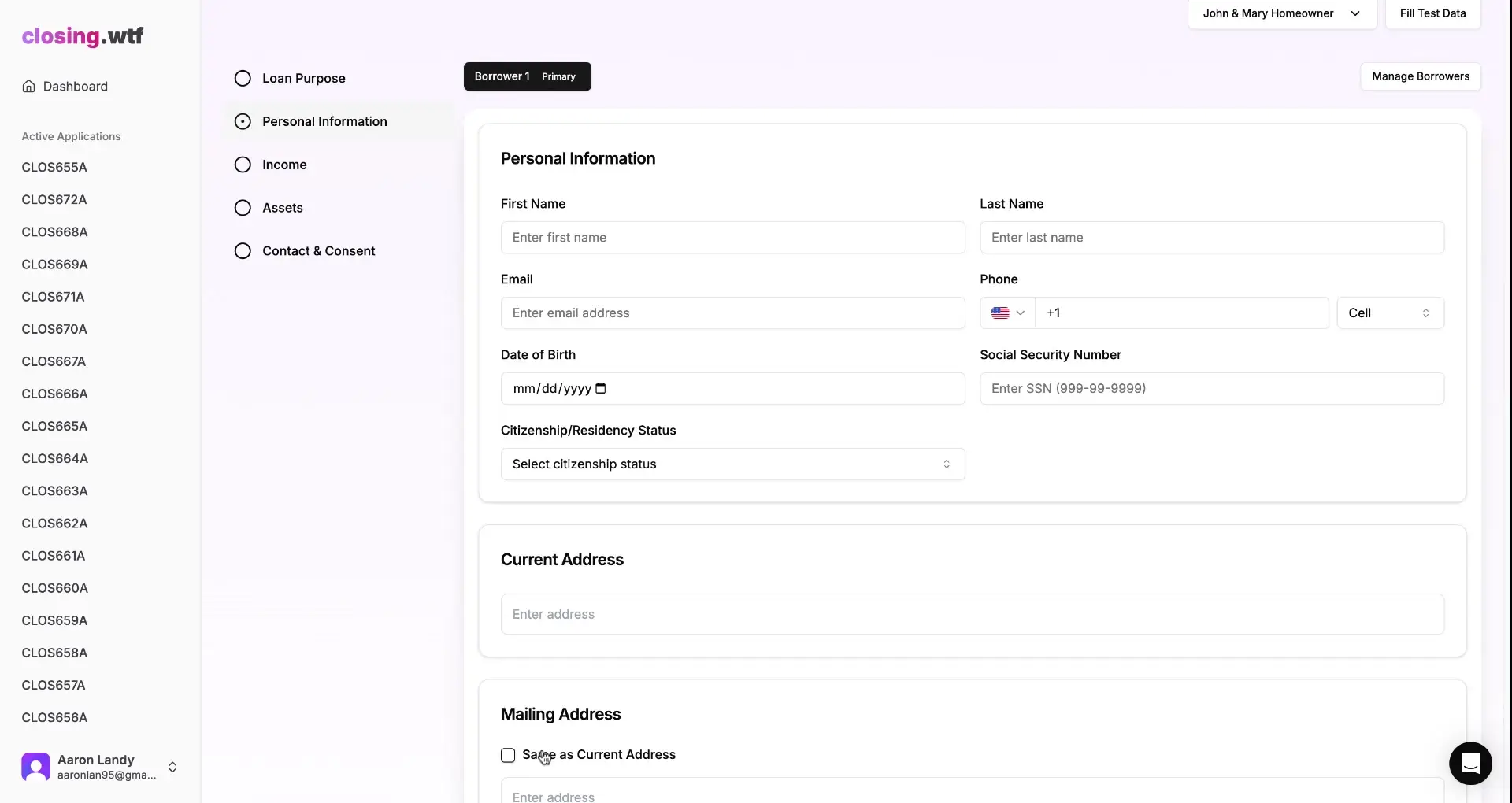
Task: Click the closing.wtf logo
Action: [83, 35]
